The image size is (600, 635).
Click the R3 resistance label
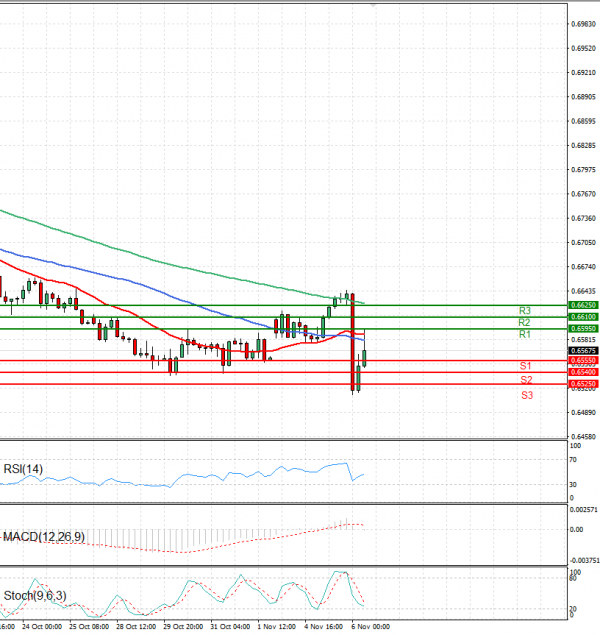[x=525, y=311]
